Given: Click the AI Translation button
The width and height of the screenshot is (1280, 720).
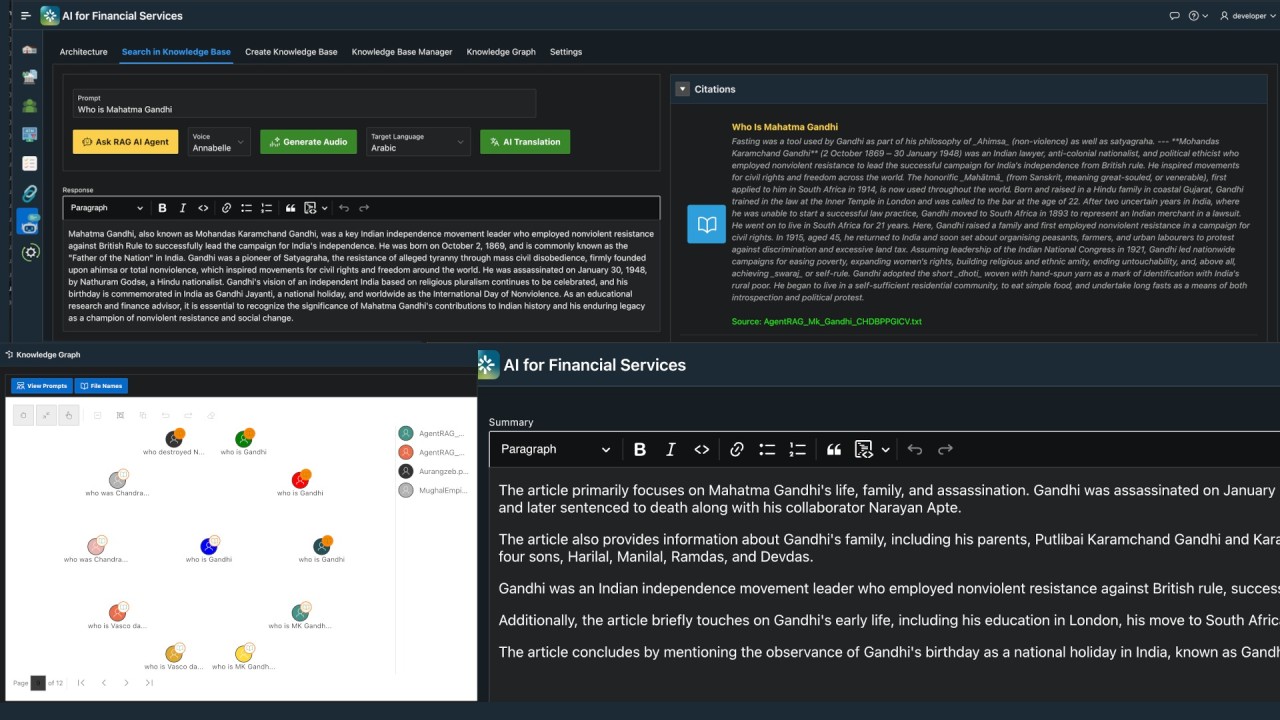Looking at the screenshot, I should coord(525,142).
